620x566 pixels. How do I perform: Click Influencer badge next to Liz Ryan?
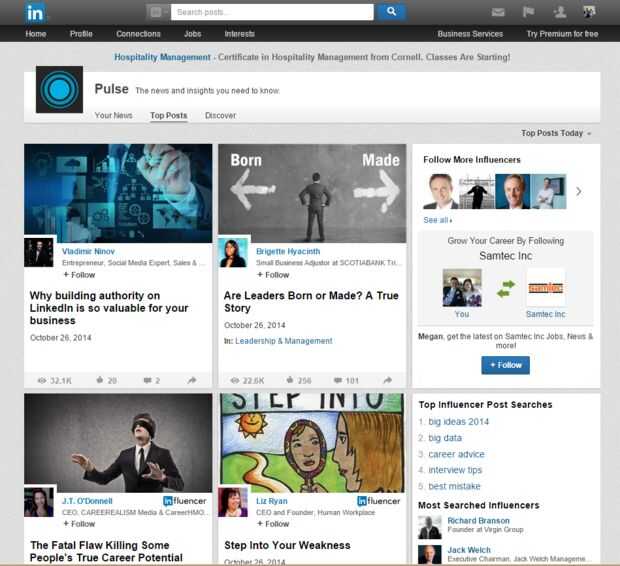[x=378, y=501]
